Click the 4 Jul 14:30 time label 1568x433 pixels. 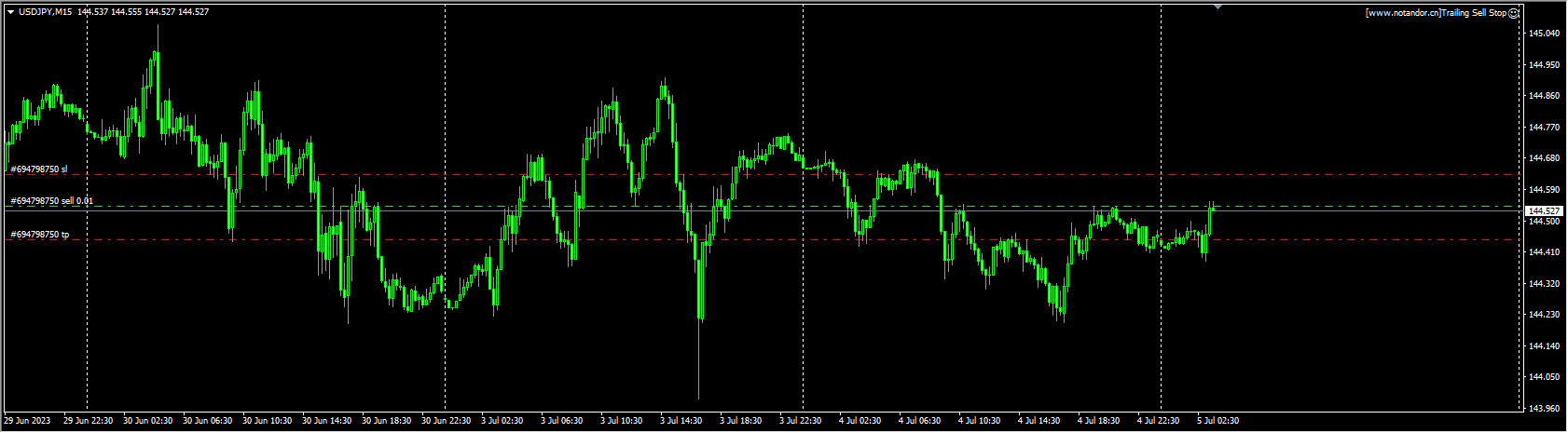point(1040,421)
